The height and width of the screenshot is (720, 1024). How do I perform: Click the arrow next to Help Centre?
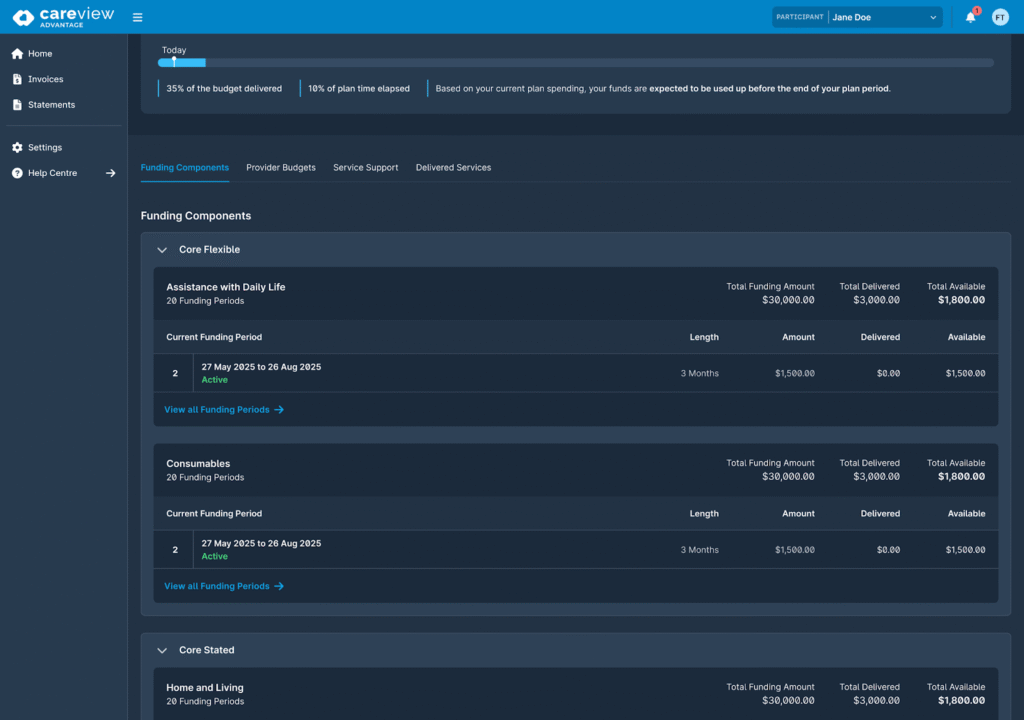[111, 173]
